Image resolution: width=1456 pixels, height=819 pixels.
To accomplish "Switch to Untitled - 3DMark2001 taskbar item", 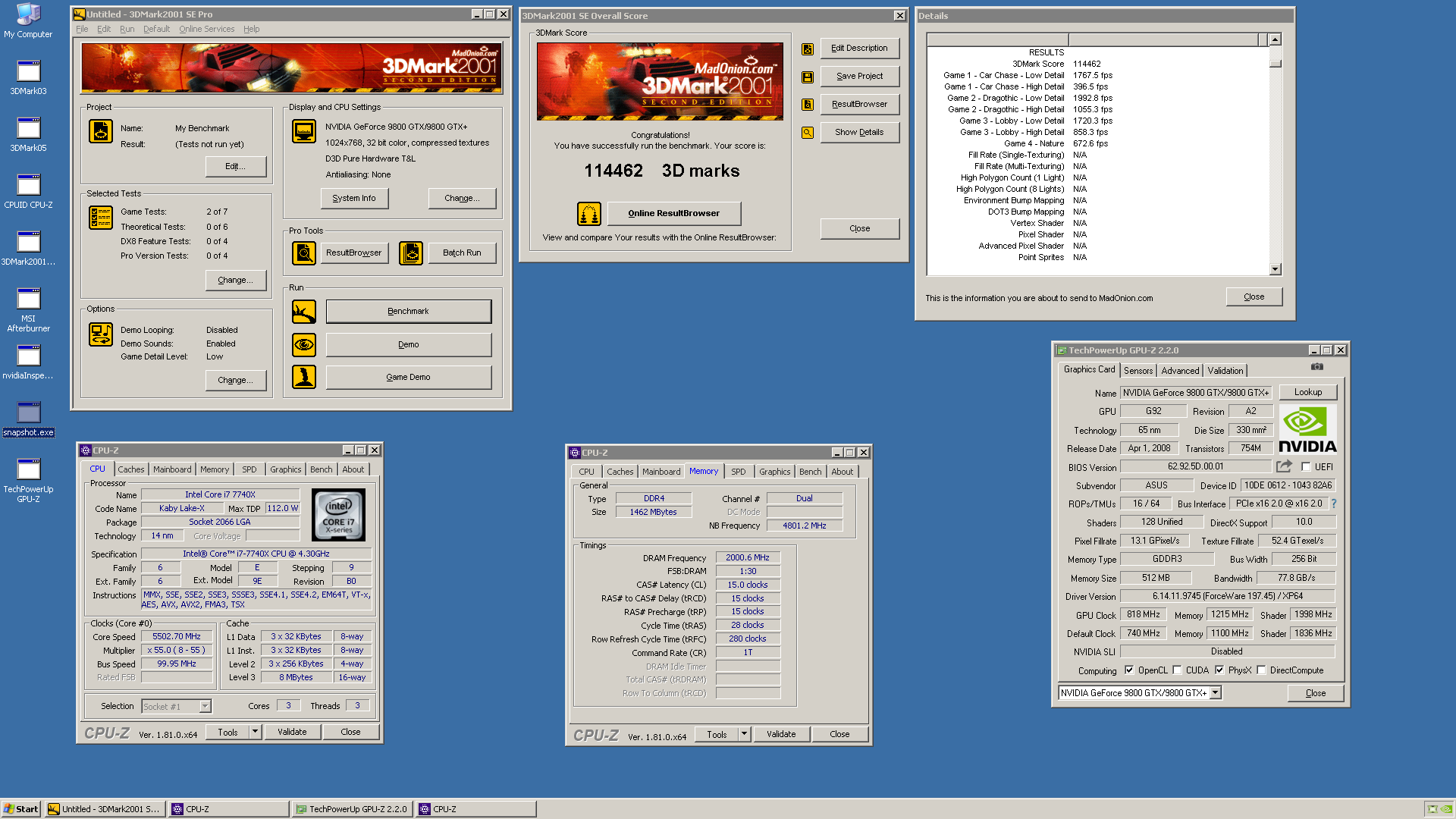I will (105, 809).
